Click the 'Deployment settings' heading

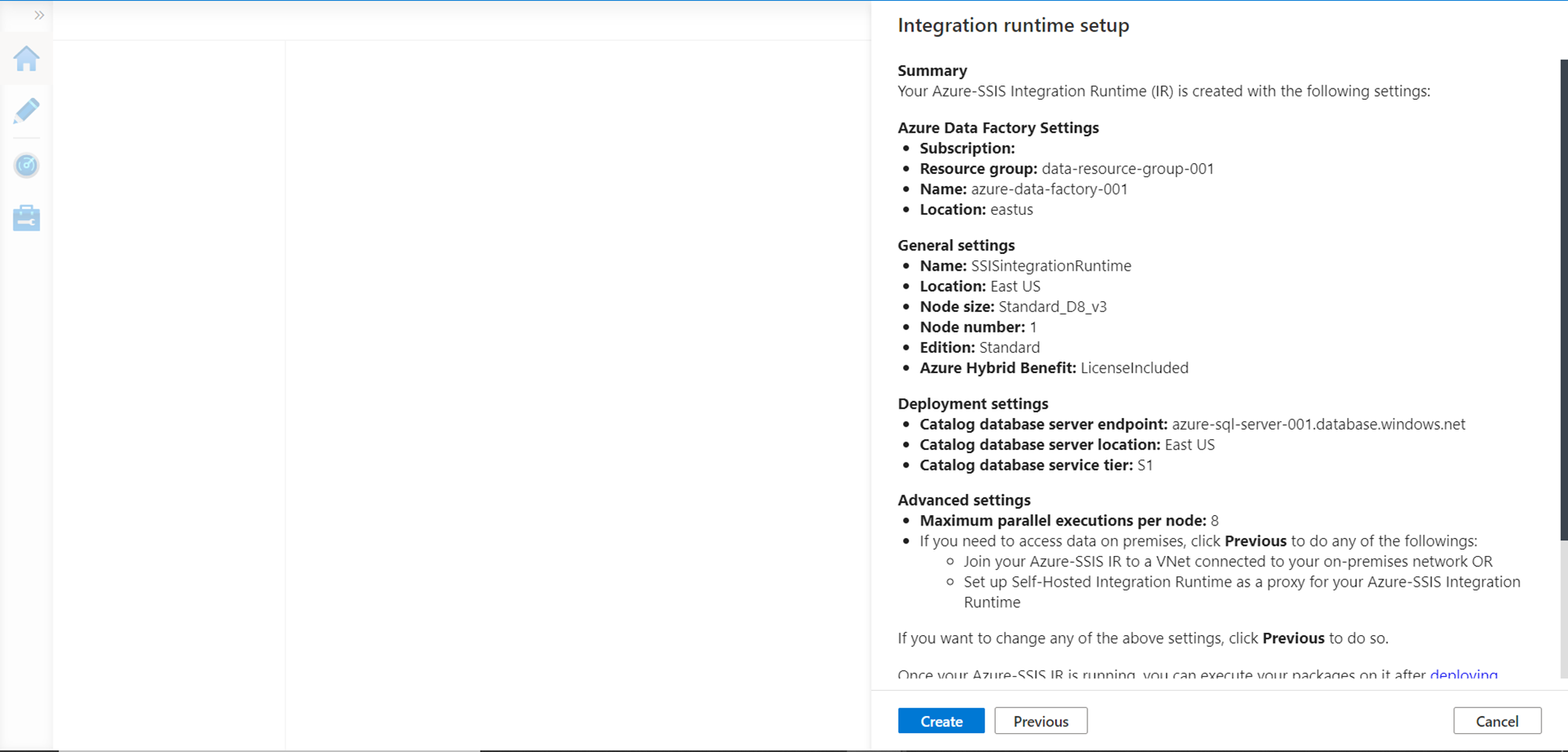972,404
